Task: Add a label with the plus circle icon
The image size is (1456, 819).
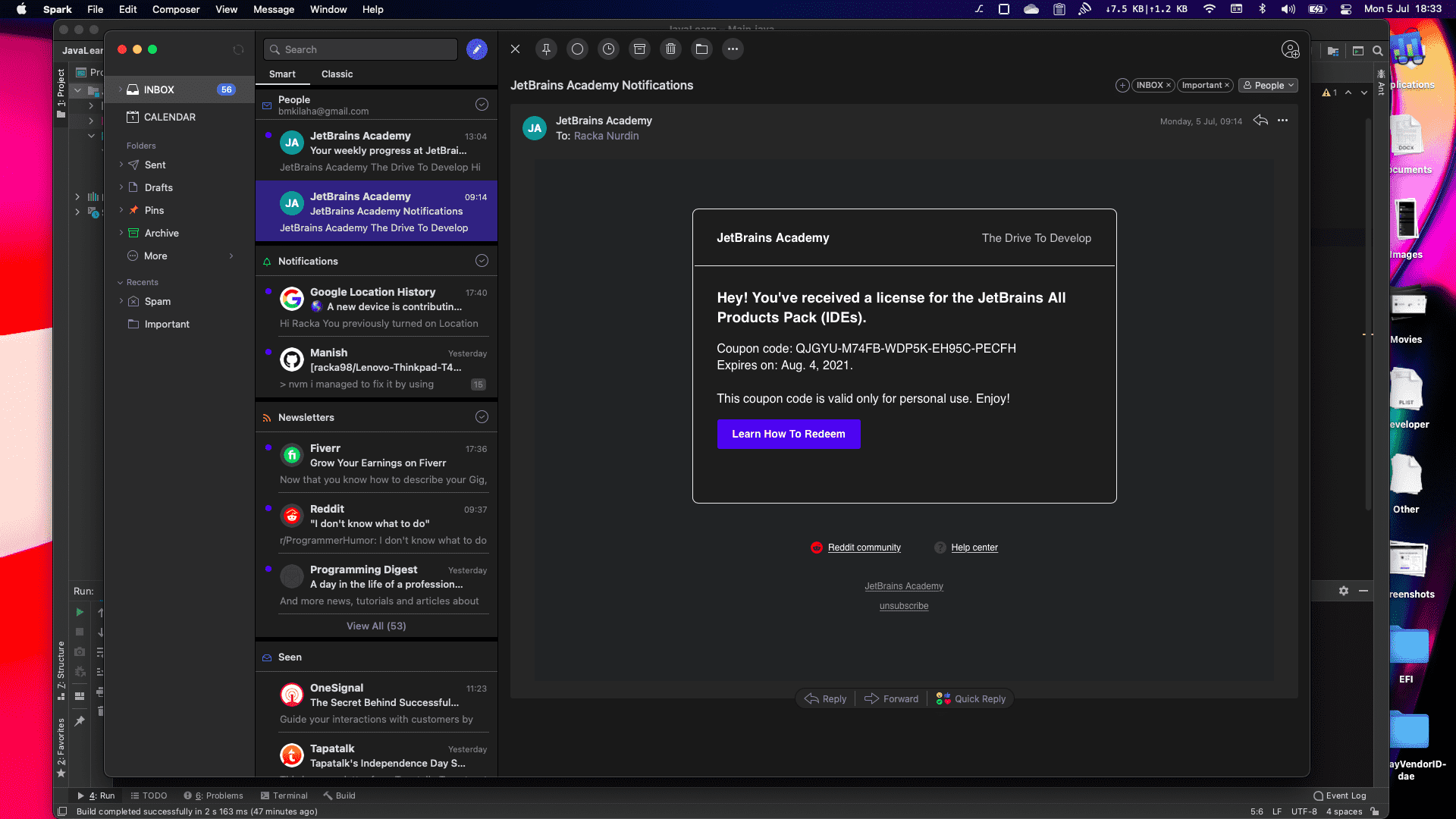Action: (x=1122, y=85)
